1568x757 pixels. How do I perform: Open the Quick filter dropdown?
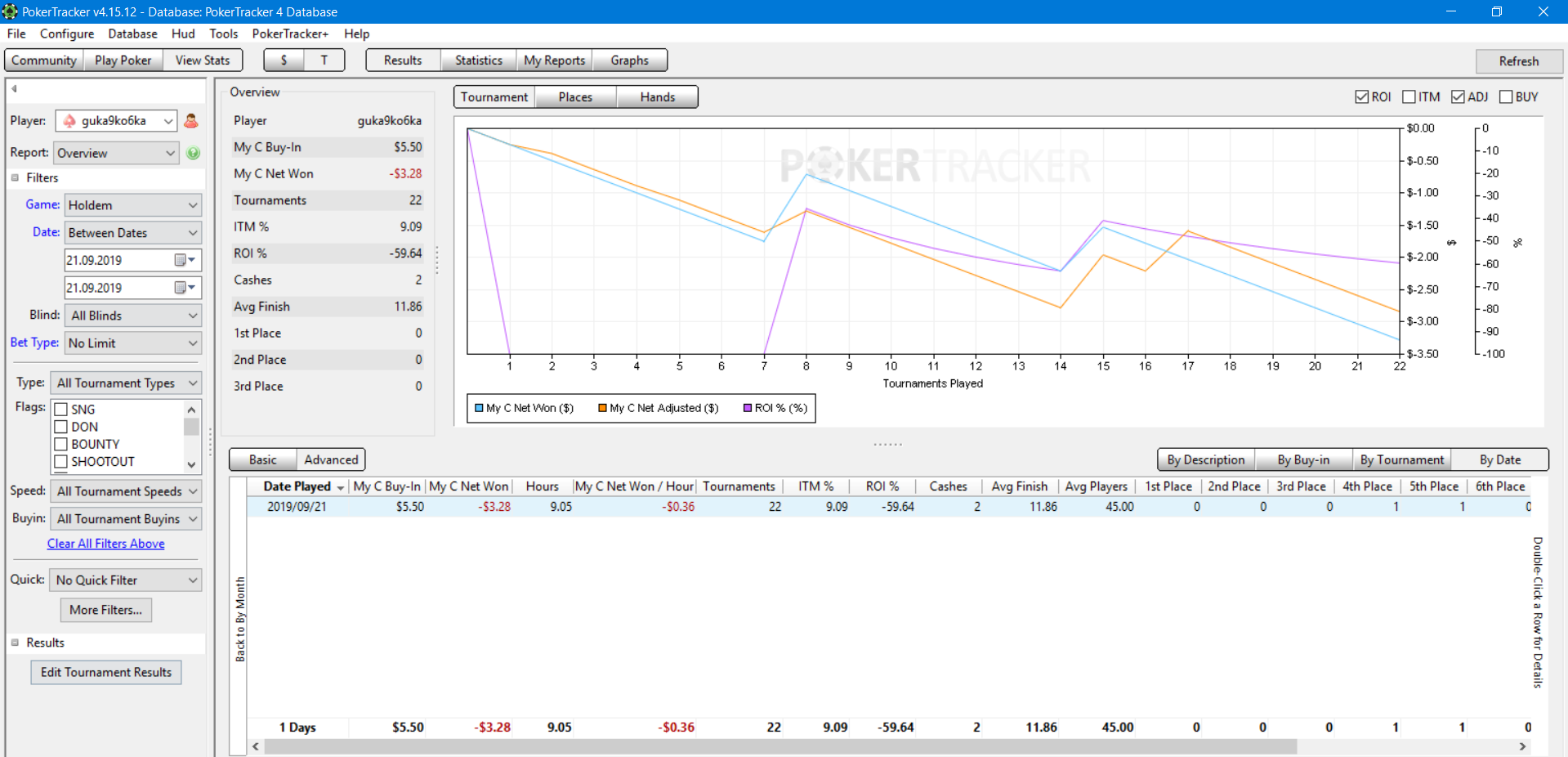pos(126,580)
